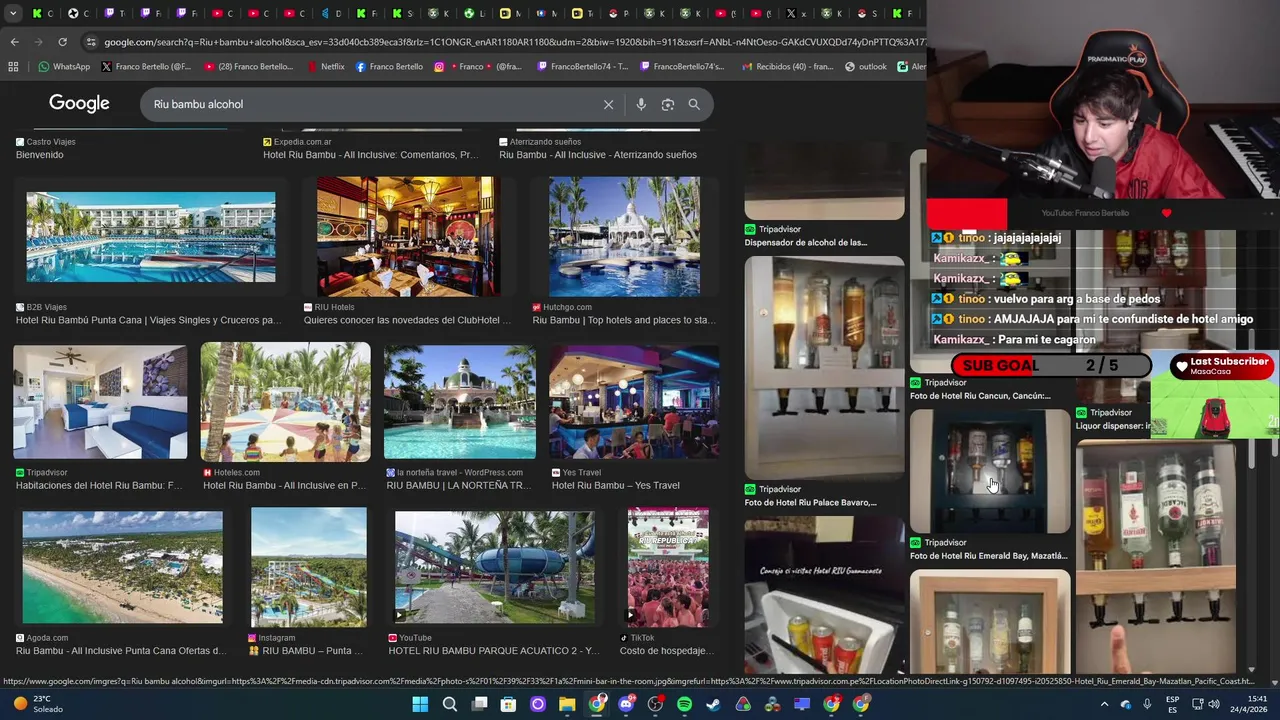Open YouTube Parque Acuatico video thumbnail
Screen dimensions: 1280x720
coord(495,567)
